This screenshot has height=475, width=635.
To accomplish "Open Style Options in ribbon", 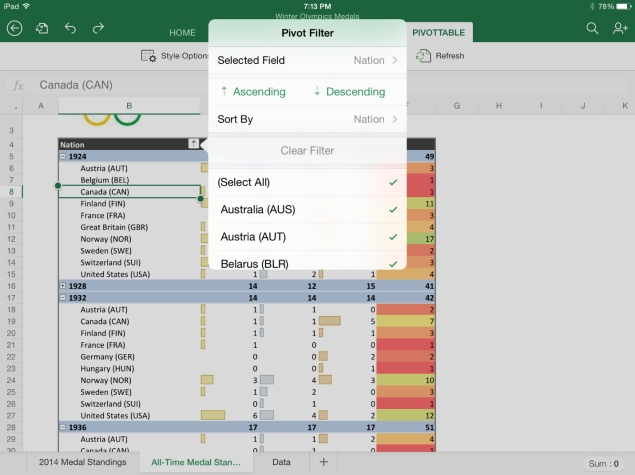I will tap(172, 56).
